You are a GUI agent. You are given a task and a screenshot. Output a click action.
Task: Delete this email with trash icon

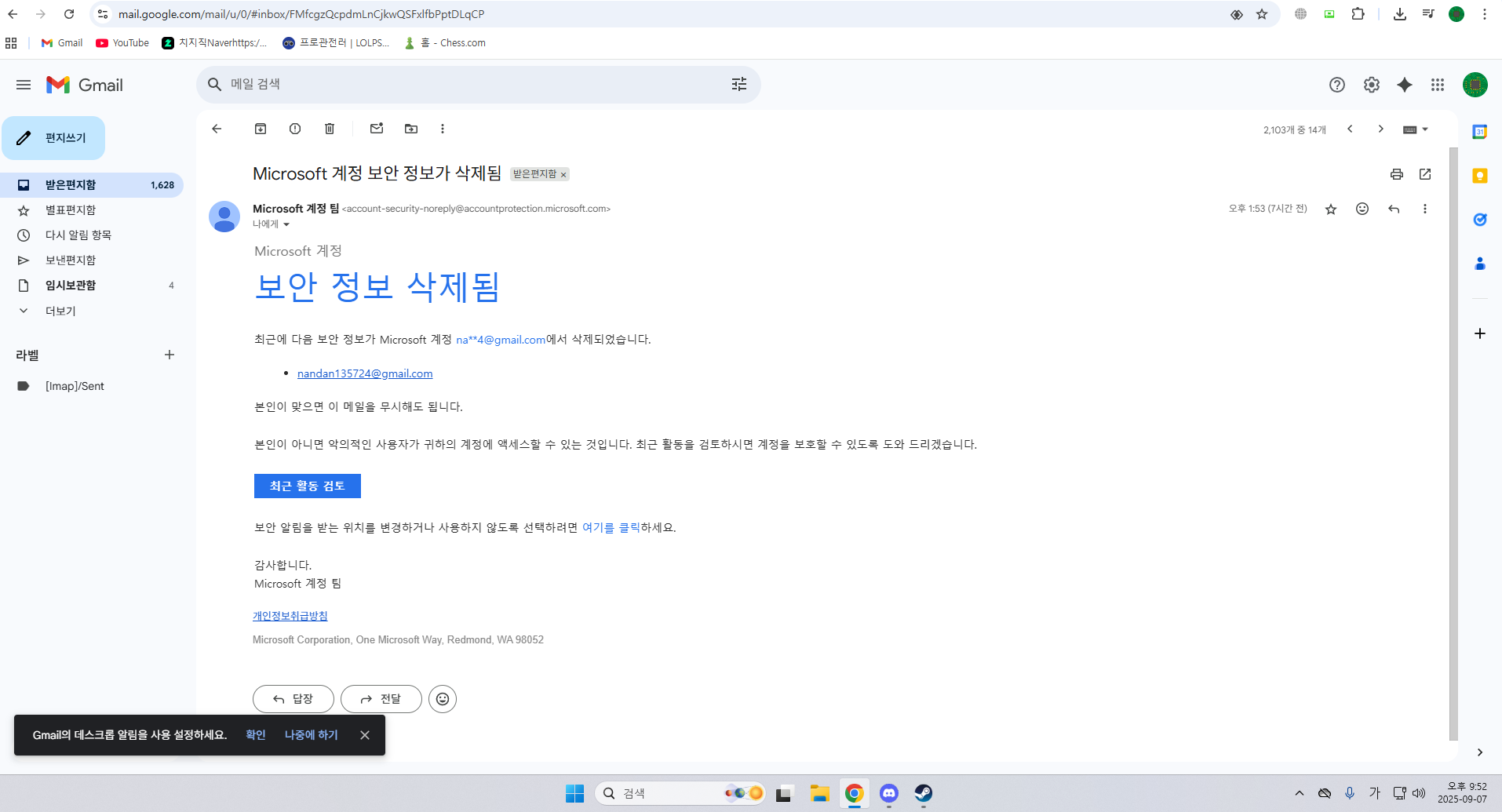(330, 129)
